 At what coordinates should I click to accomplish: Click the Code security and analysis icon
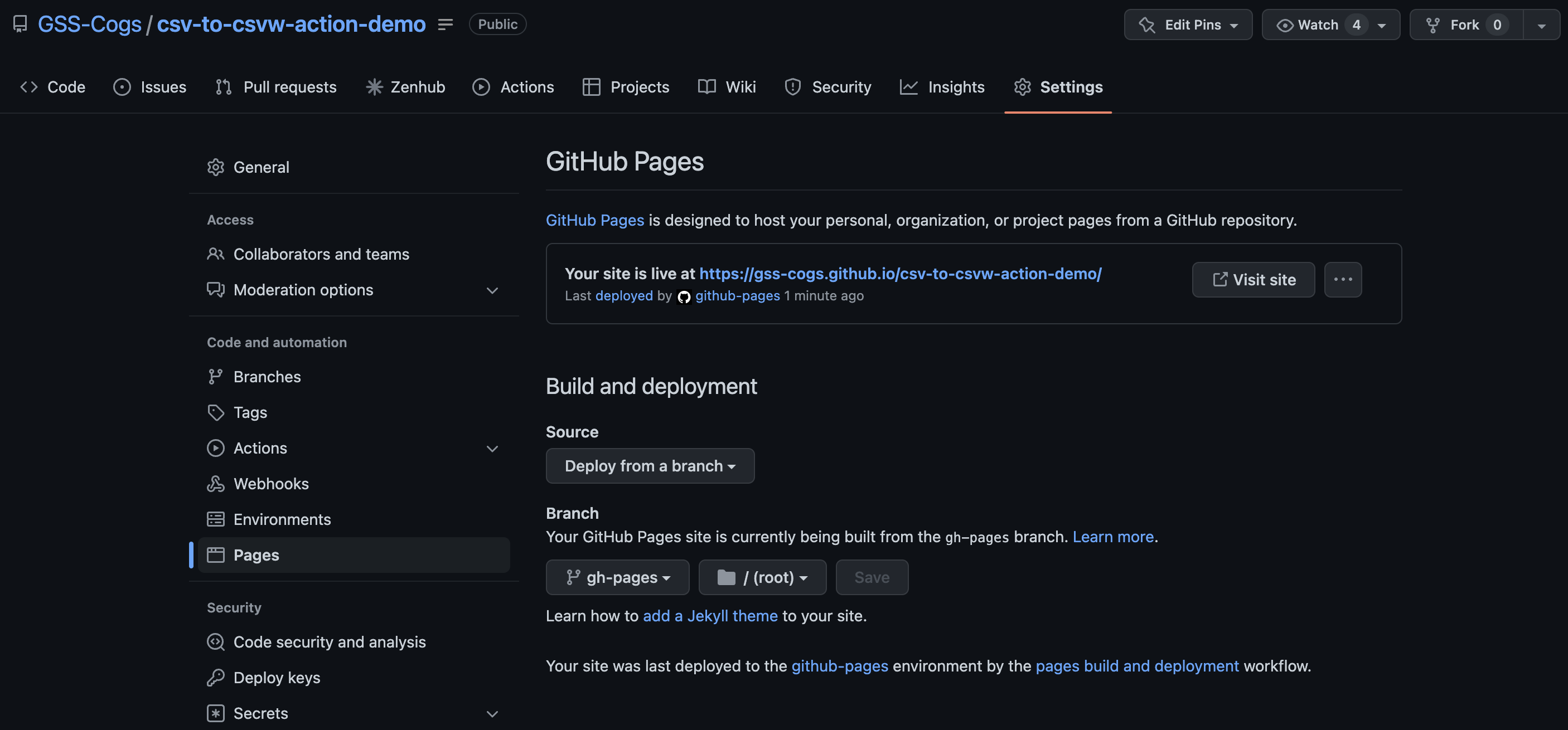tap(215, 642)
